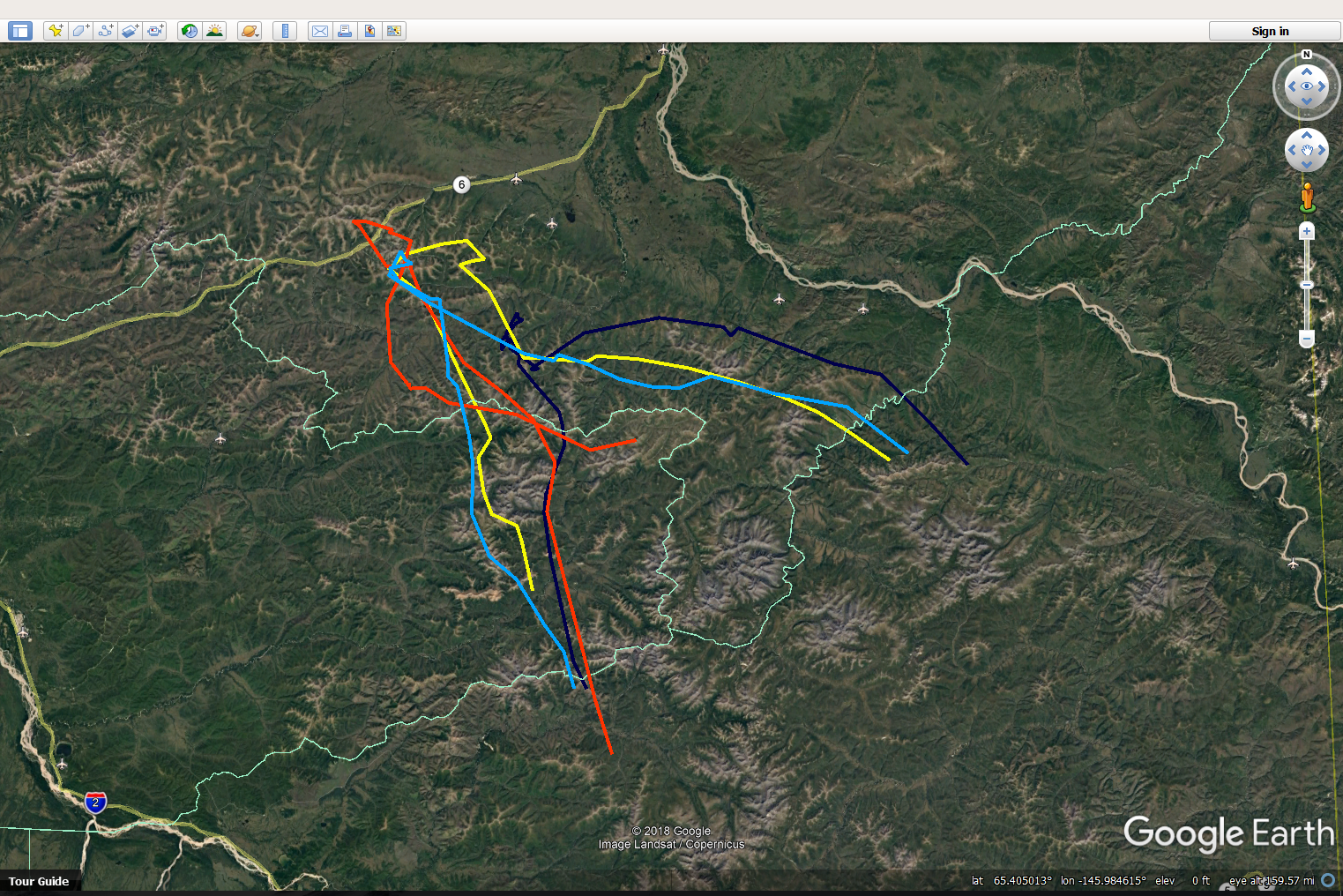Save the image of current view
The image size is (1343, 896).
pos(369,31)
